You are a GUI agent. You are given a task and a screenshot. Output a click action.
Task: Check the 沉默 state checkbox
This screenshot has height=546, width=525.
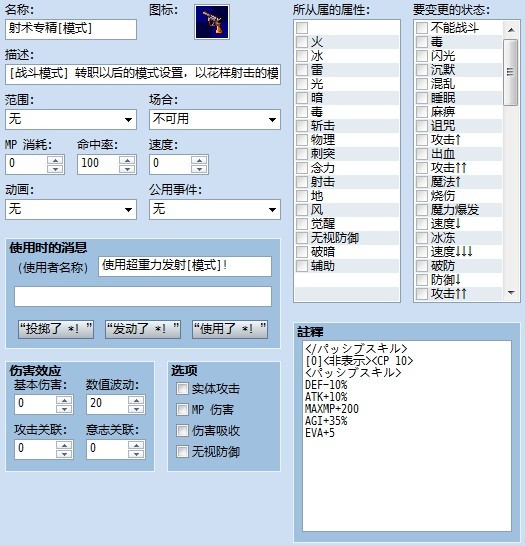pyautogui.click(x=422, y=70)
